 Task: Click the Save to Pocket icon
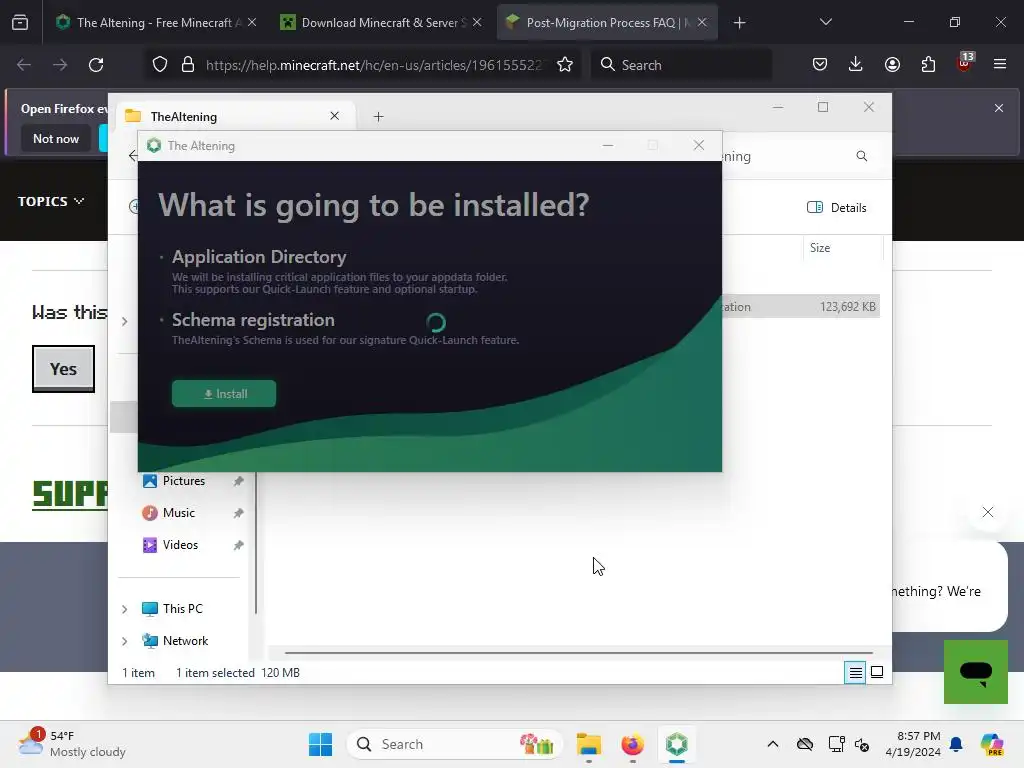coord(820,64)
